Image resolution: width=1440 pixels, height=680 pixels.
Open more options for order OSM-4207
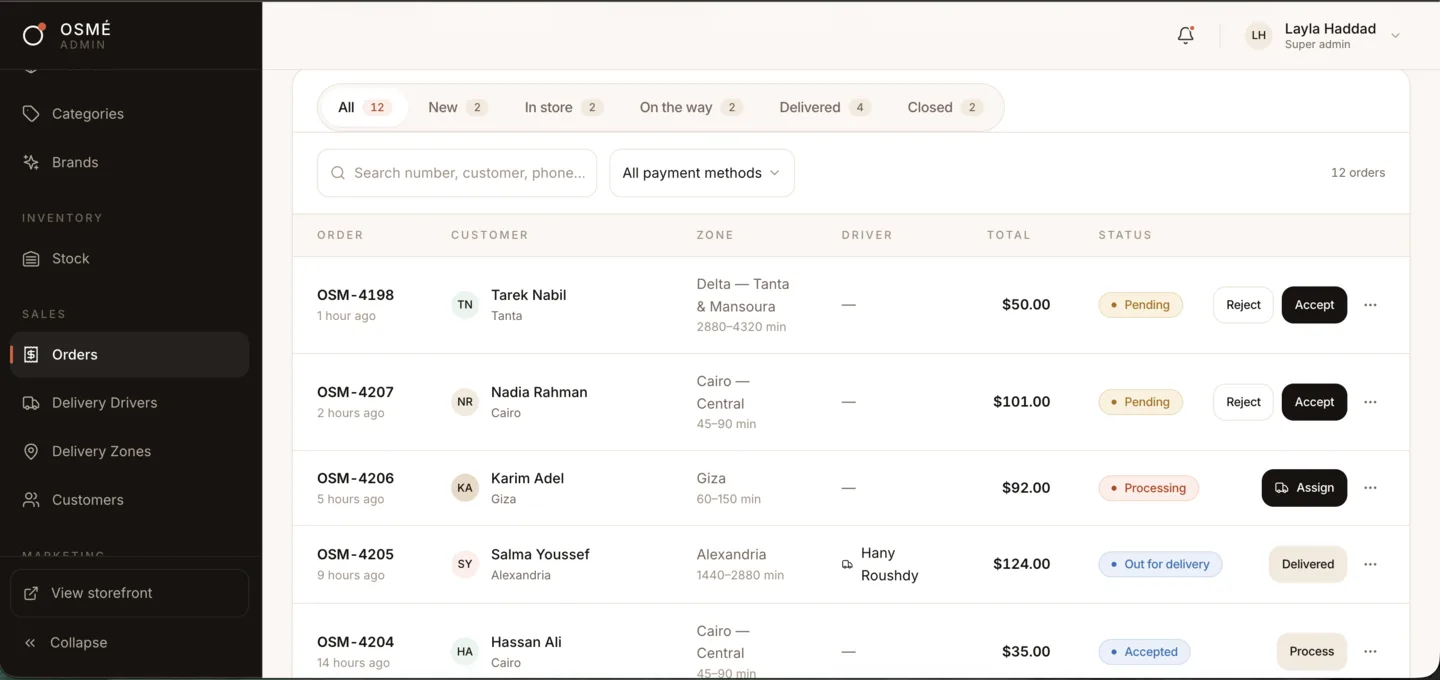point(1370,402)
